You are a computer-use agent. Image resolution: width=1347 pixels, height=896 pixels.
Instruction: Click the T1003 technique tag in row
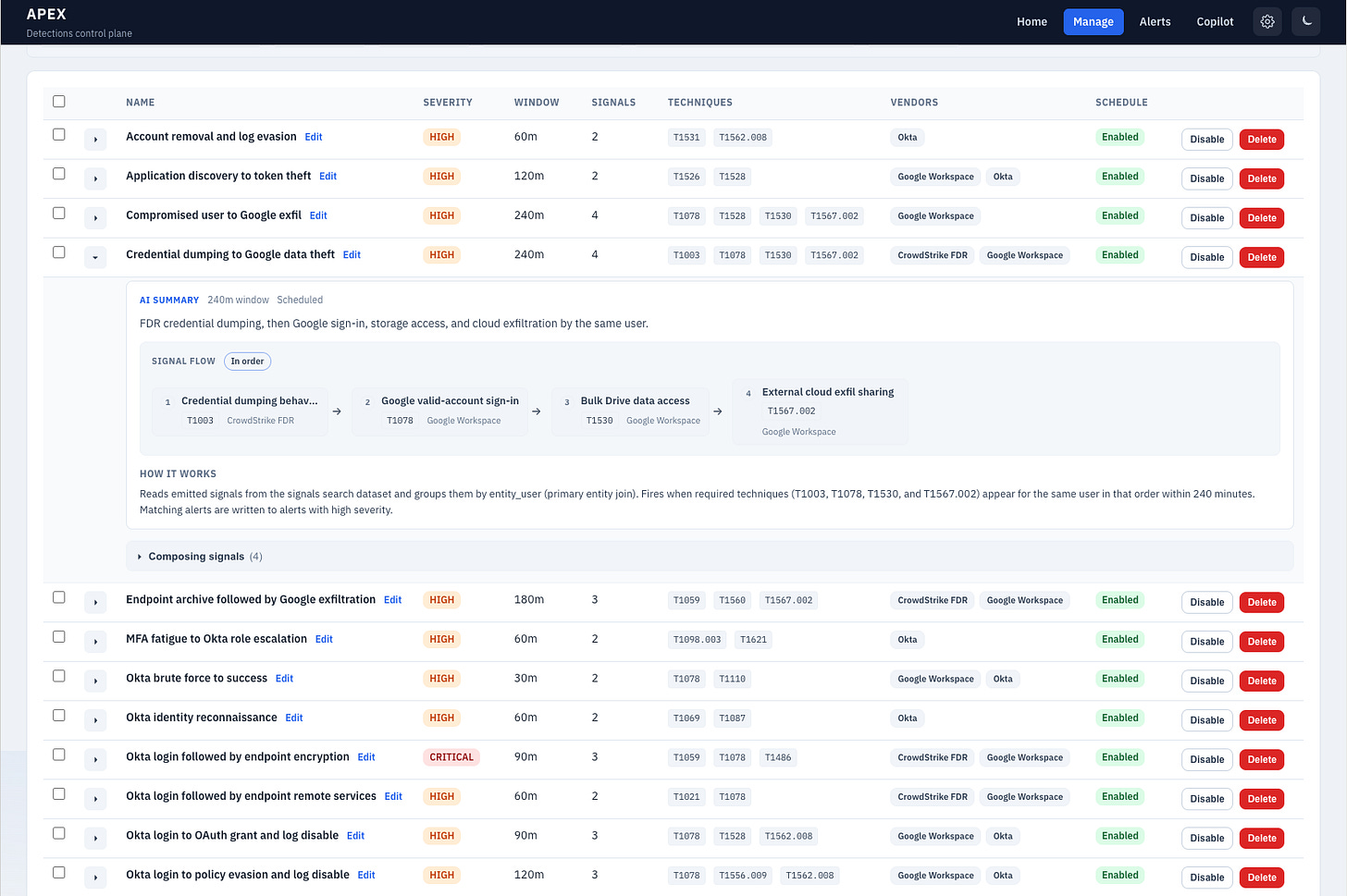click(x=686, y=255)
